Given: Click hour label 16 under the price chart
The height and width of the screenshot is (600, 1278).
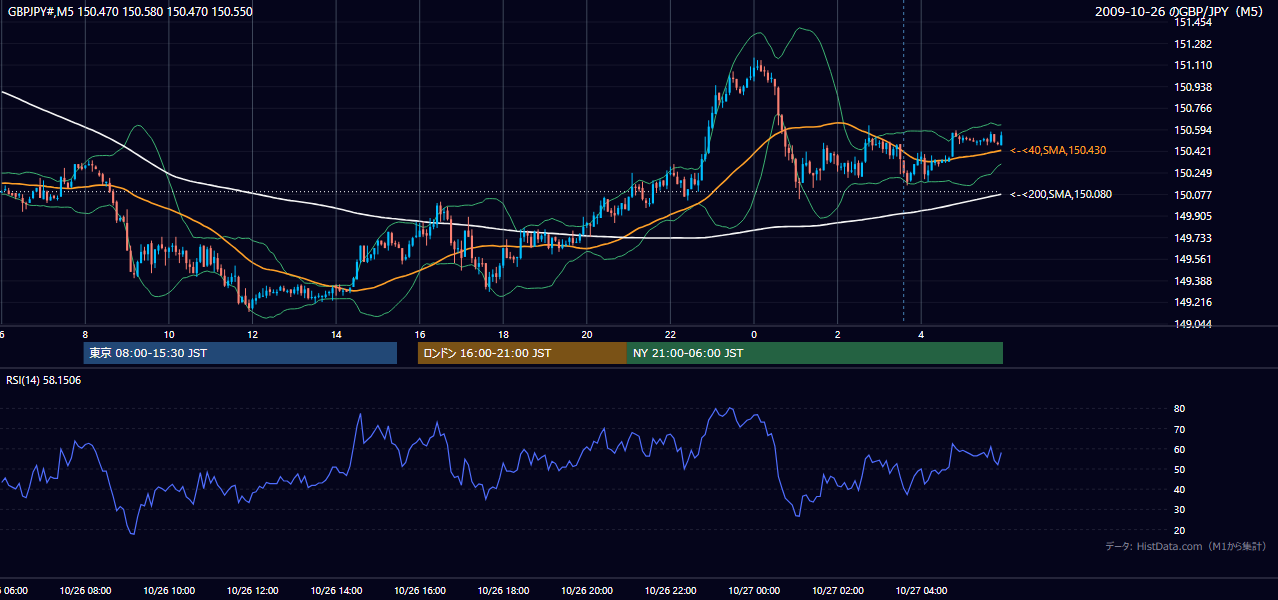Looking at the screenshot, I should click(x=420, y=334).
